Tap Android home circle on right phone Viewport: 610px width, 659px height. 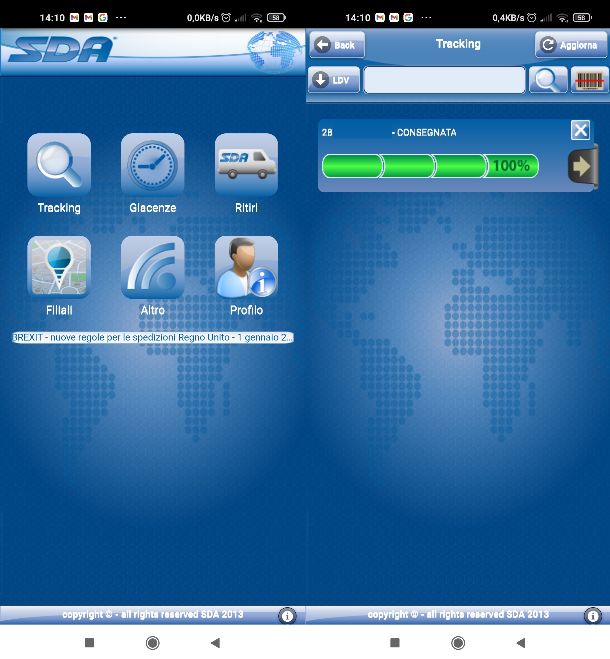[x=458, y=643]
